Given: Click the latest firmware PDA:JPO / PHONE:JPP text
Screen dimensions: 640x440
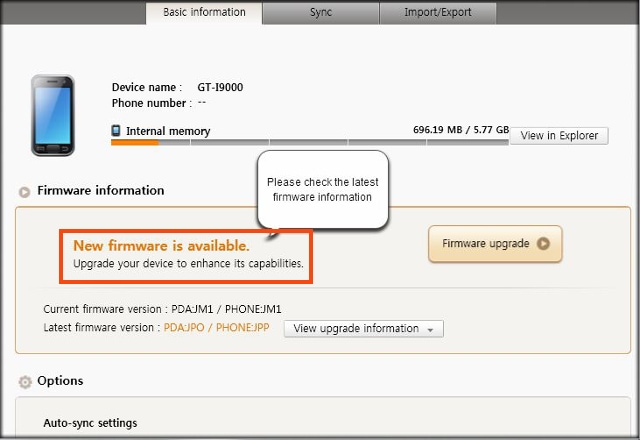Looking at the screenshot, I should click(216, 328).
